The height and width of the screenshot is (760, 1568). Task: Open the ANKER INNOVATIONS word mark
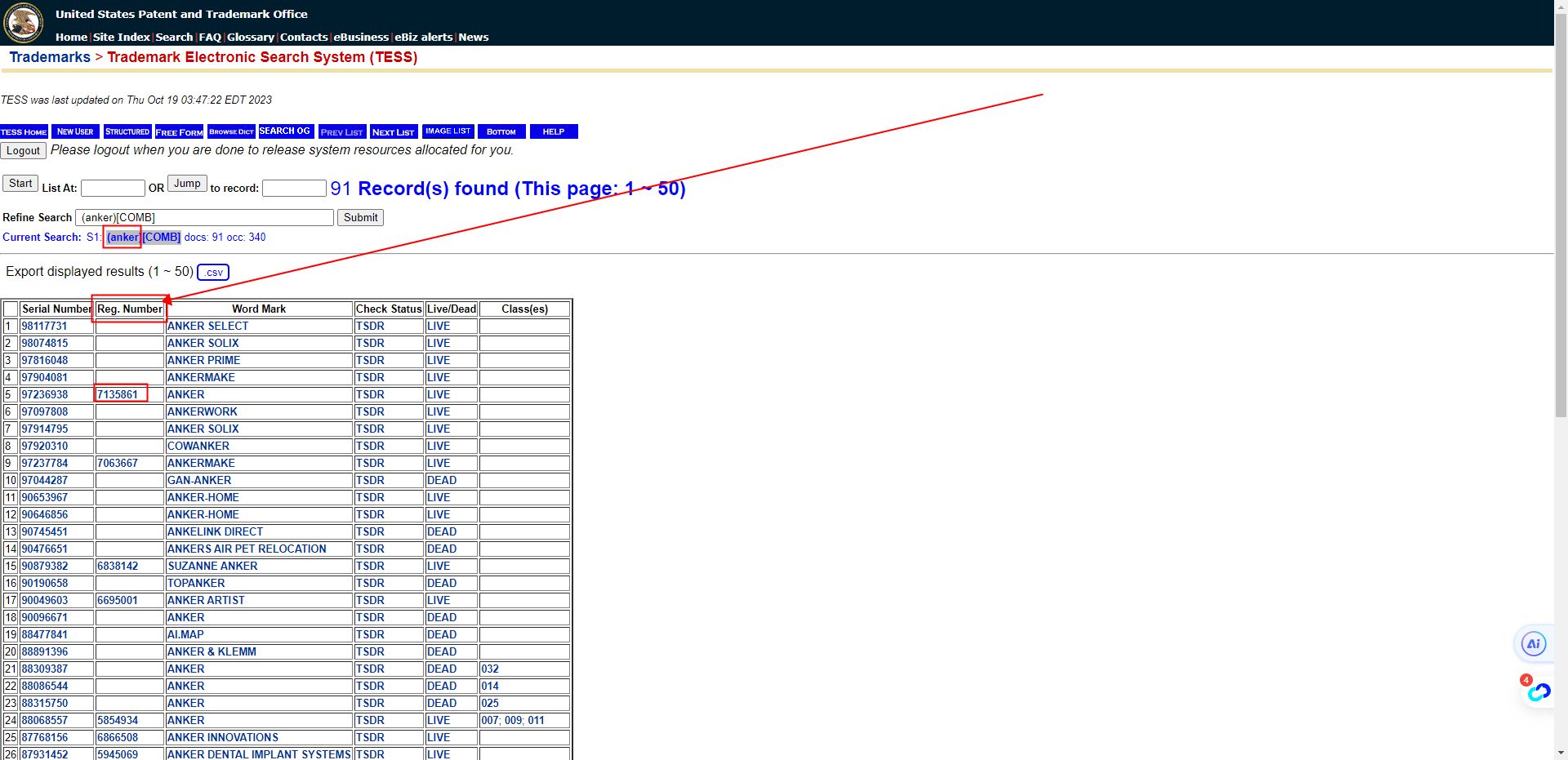point(223,738)
